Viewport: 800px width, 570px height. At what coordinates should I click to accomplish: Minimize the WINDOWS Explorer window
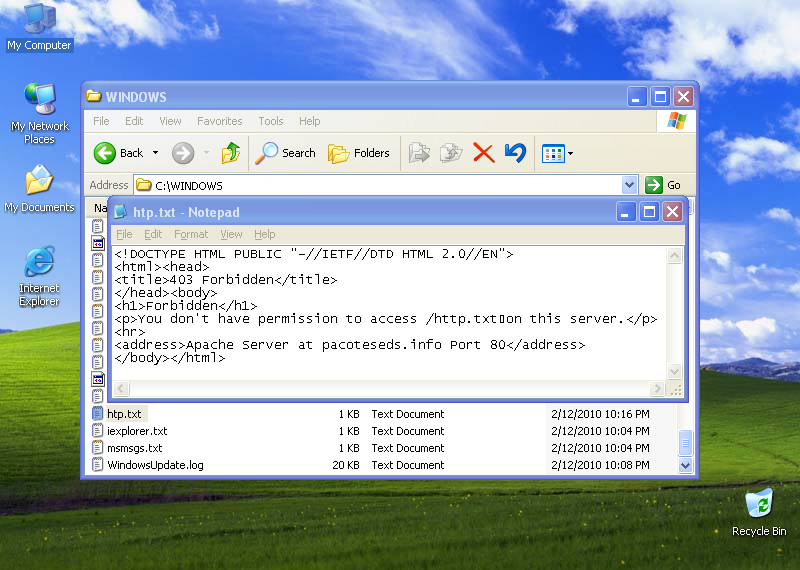click(636, 96)
